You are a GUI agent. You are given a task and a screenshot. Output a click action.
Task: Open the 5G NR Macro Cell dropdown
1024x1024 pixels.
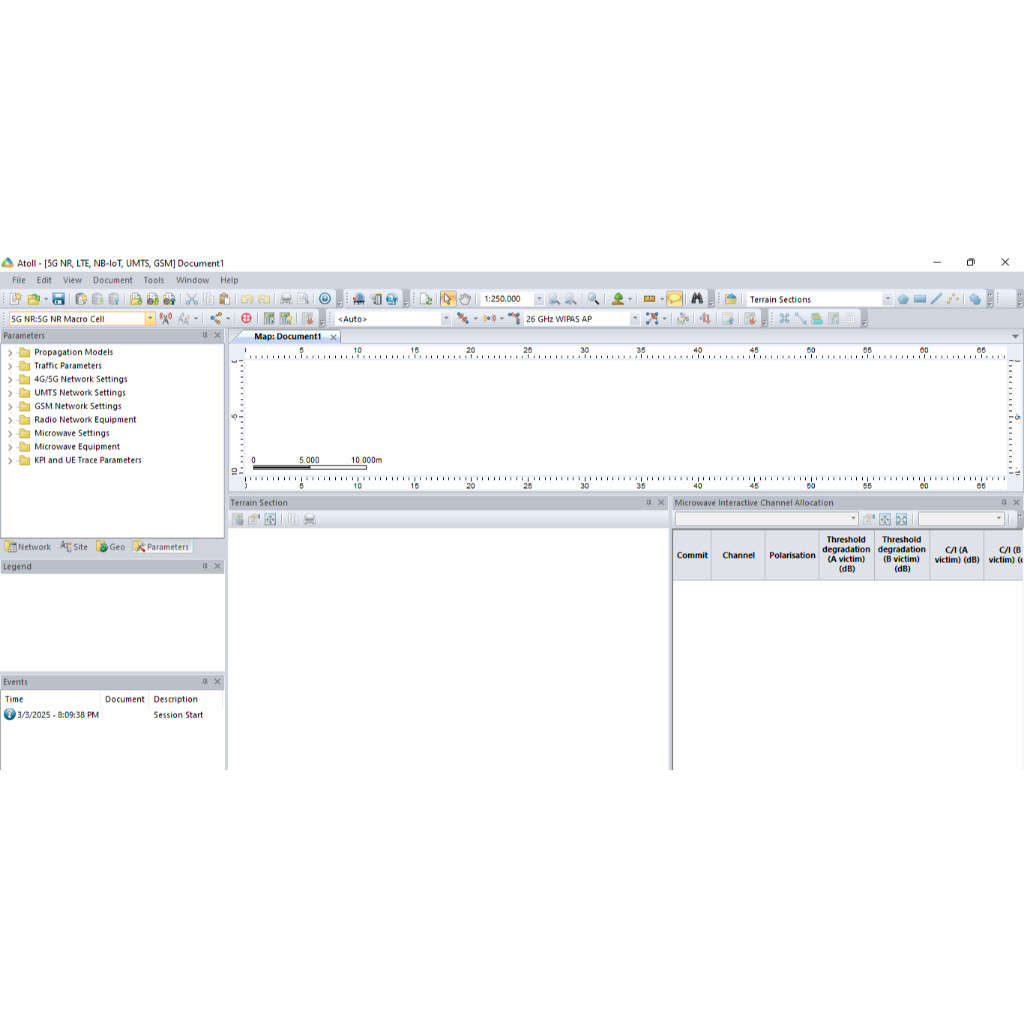(150, 319)
